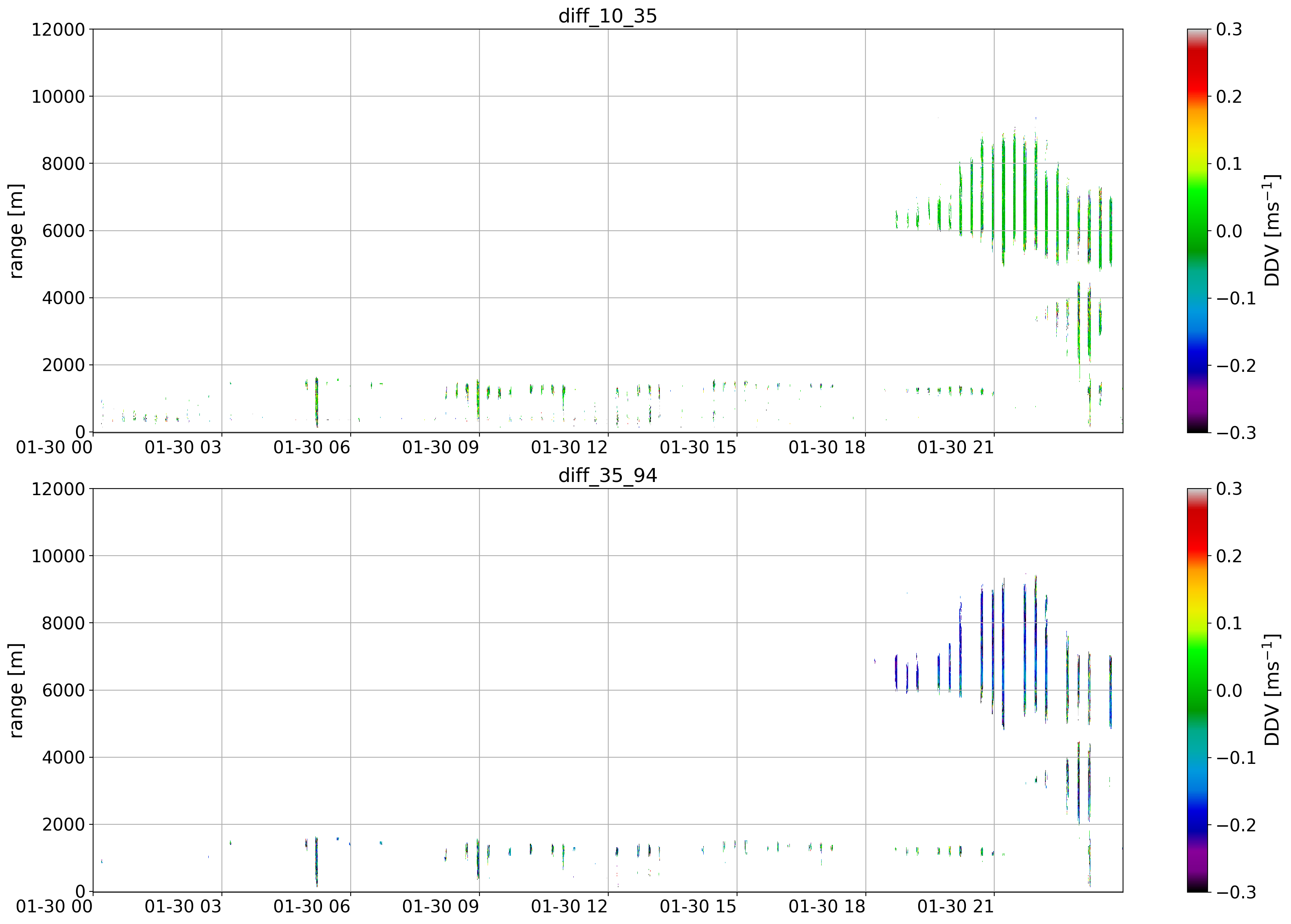The height and width of the screenshot is (924, 1291).
Task: Click the 12000 y-tick on diff_35_94
Action: (58, 489)
